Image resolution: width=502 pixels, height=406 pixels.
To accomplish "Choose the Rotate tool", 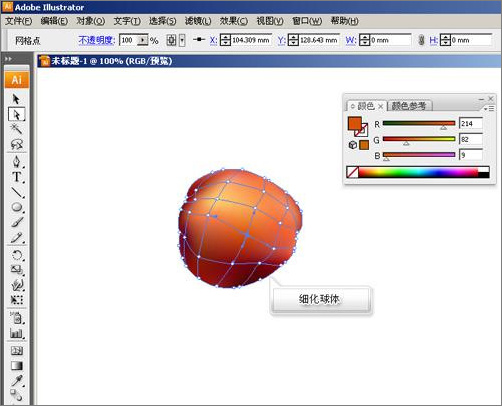I will [x=16, y=255].
